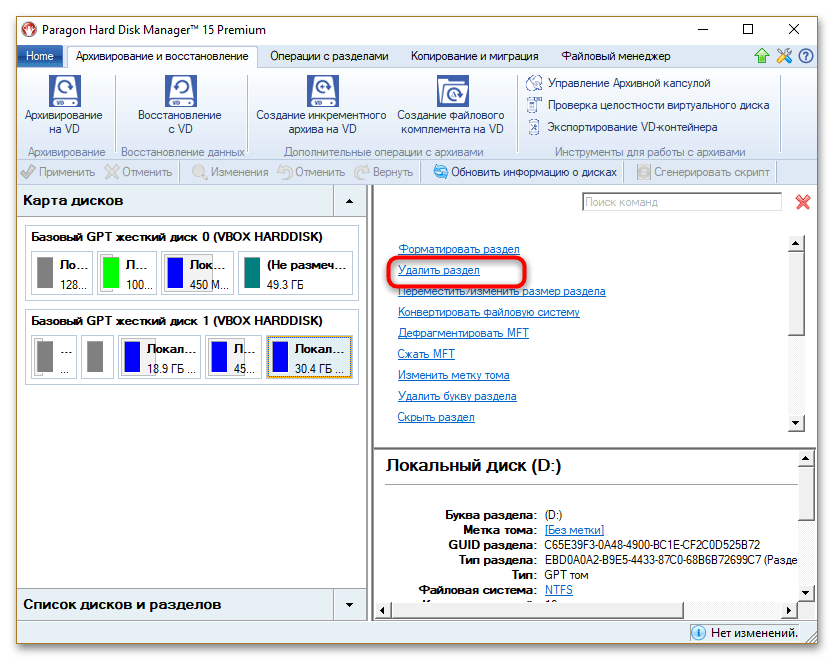Image resolution: width=834 pixels, height=660 pixels.
Task: Expand the Список дисков и разделов panel
Action: (349, 605)
